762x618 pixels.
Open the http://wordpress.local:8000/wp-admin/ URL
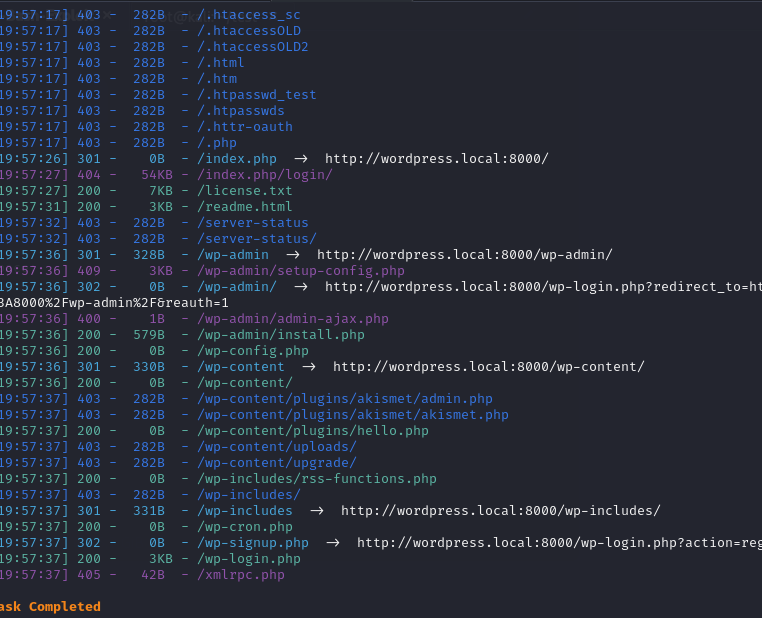click(x=465, y=255)
